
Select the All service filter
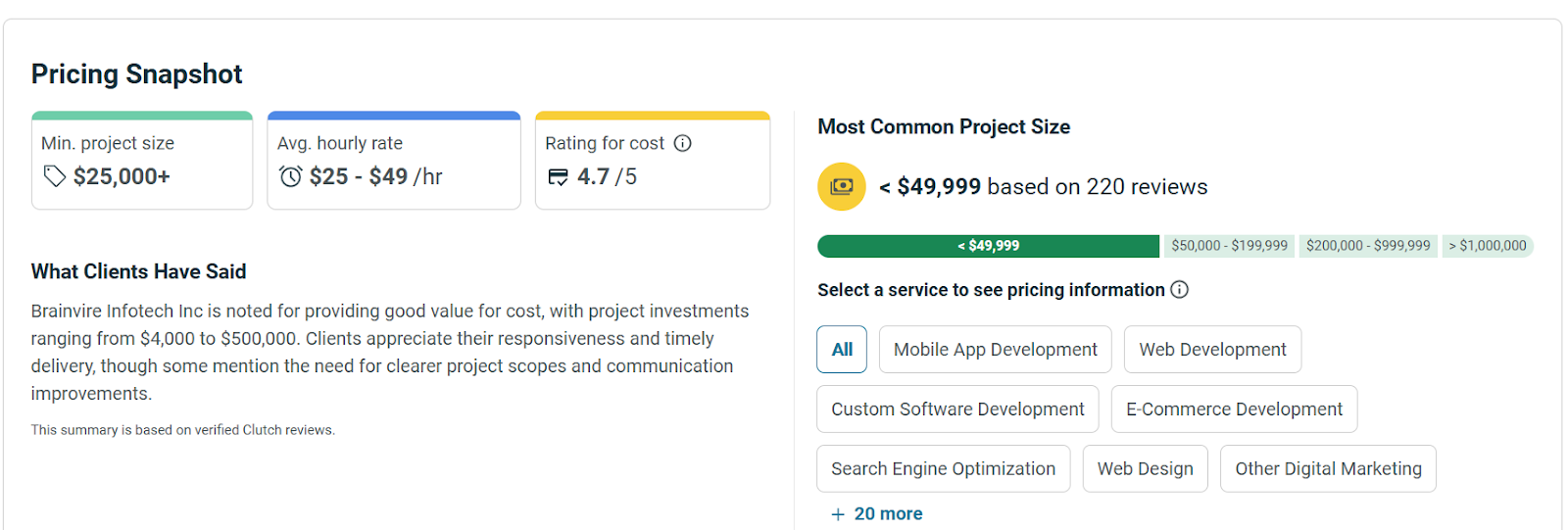[x=842, y=350]
